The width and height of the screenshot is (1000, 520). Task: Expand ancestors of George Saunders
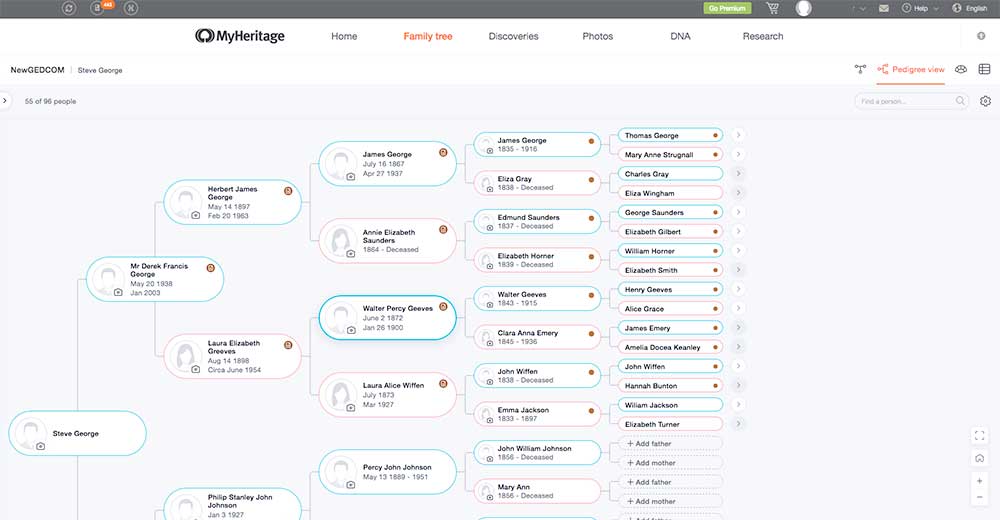(739, 212)
